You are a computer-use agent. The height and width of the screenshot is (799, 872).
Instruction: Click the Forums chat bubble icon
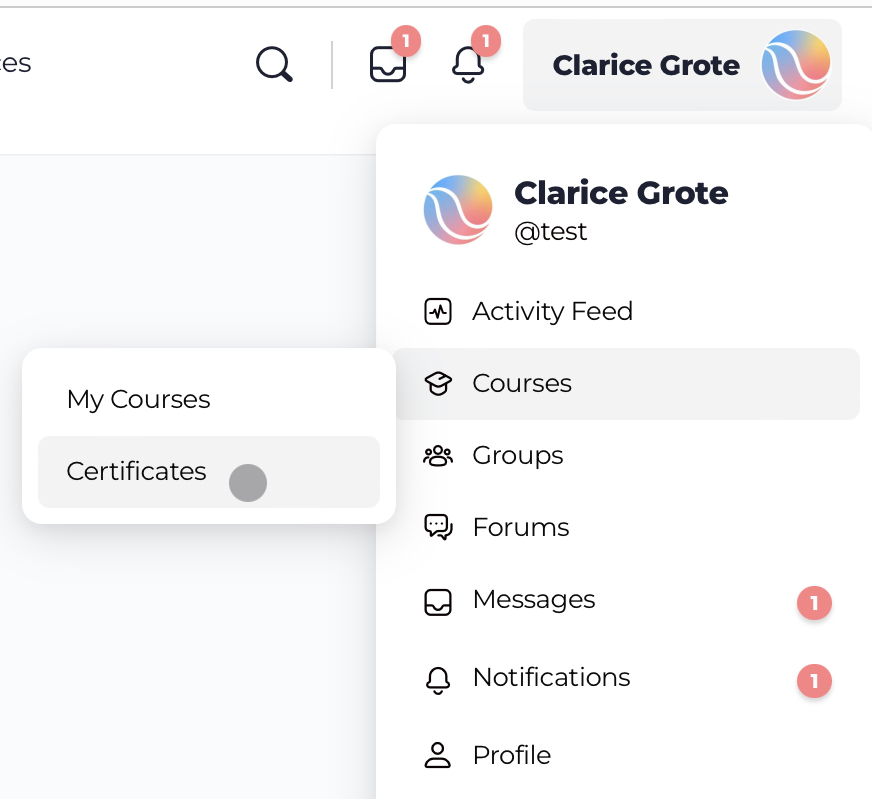click(x=438, y=527)
